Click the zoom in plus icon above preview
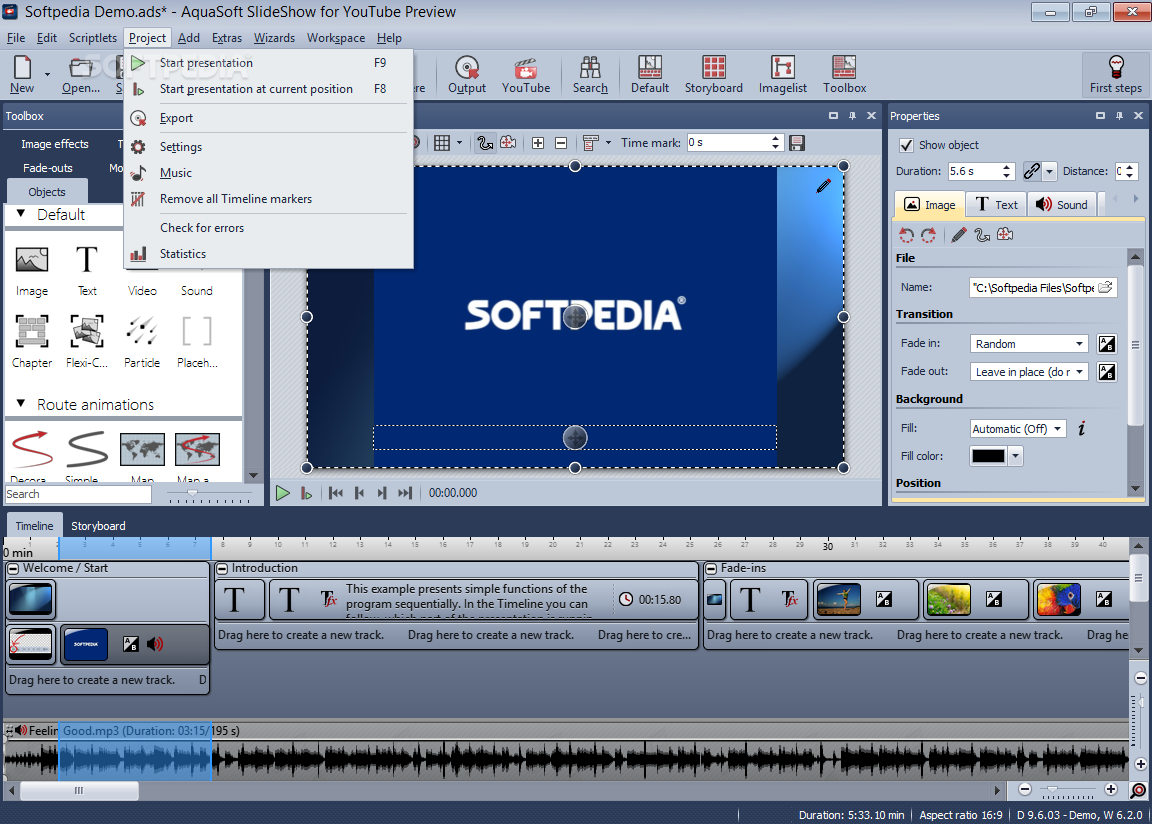1152x824 pixels. (x=538, y=142)
